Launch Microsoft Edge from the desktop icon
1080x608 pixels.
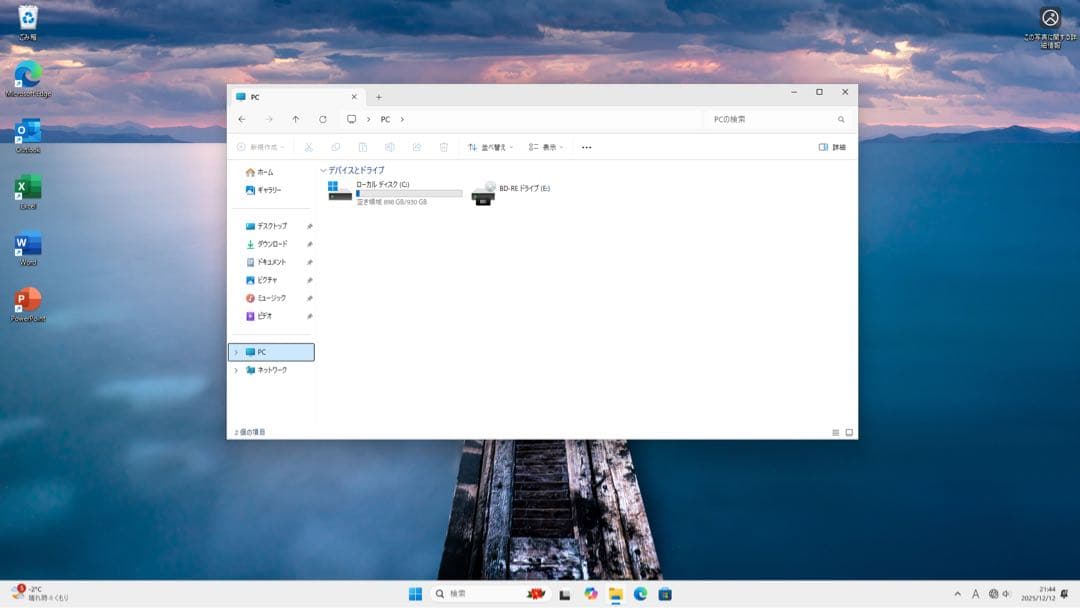(28, 76)
